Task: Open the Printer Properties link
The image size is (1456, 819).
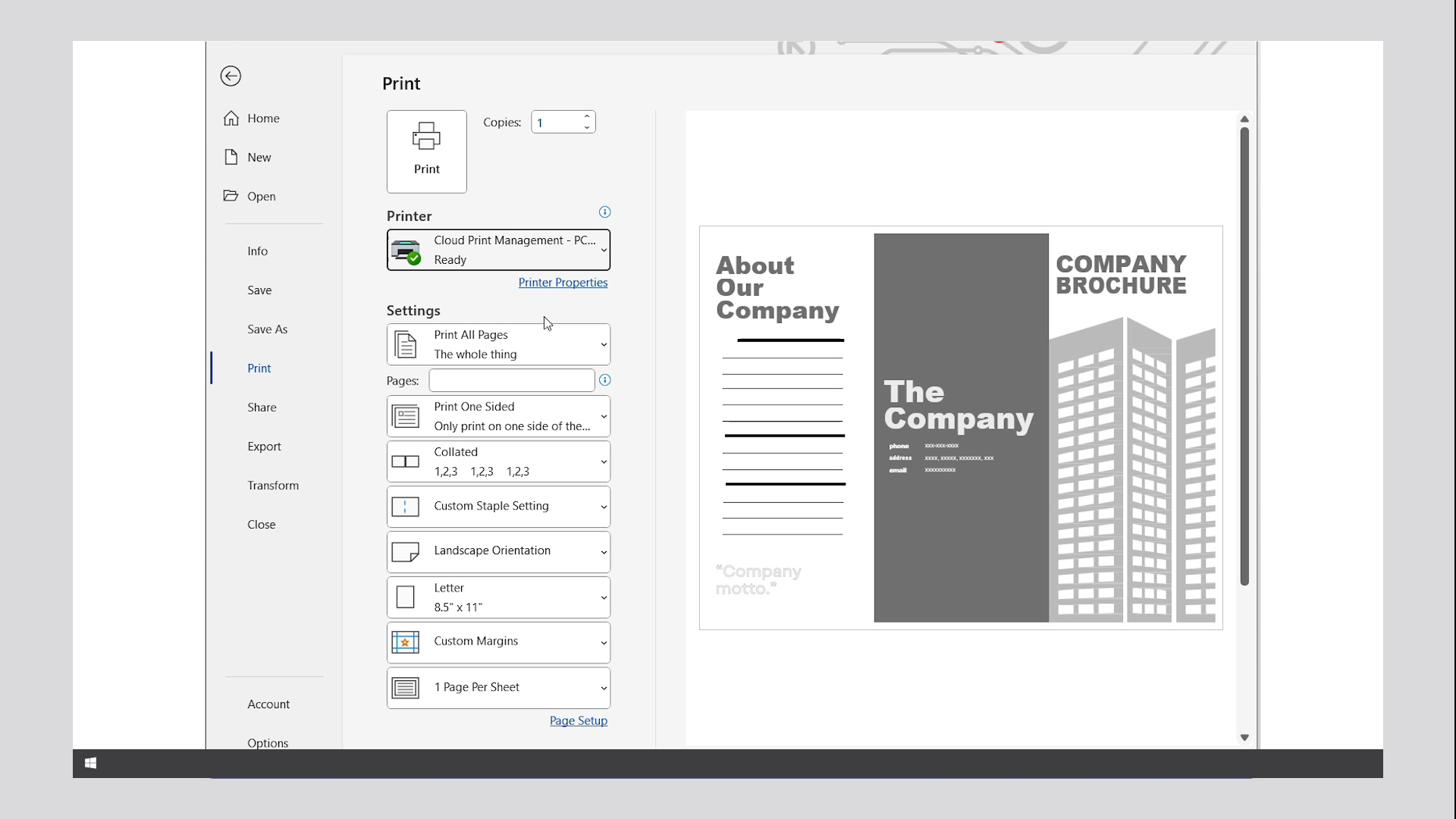Action: tap(563, 282)
